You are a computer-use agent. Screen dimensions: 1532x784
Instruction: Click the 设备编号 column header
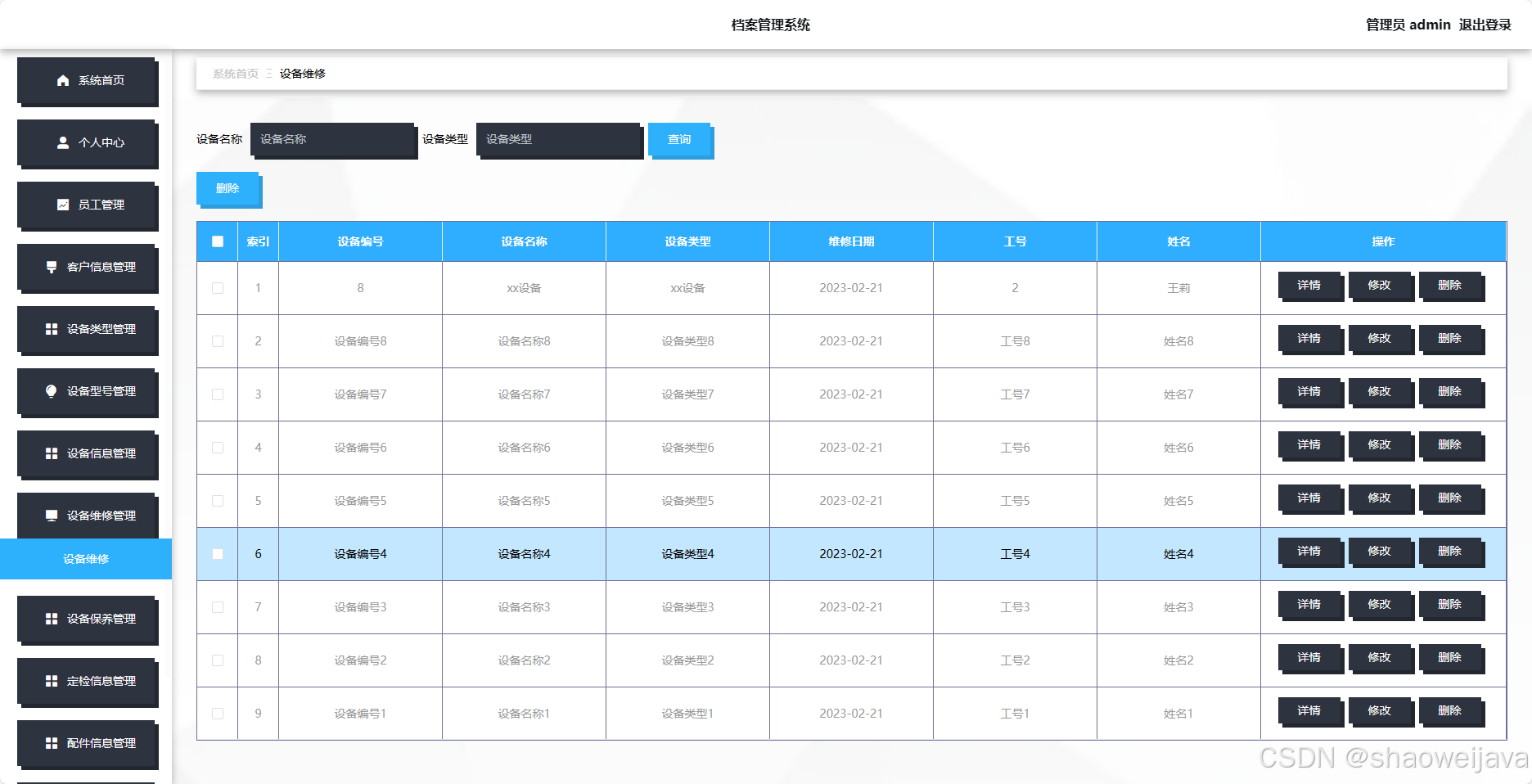click(360, 241)
